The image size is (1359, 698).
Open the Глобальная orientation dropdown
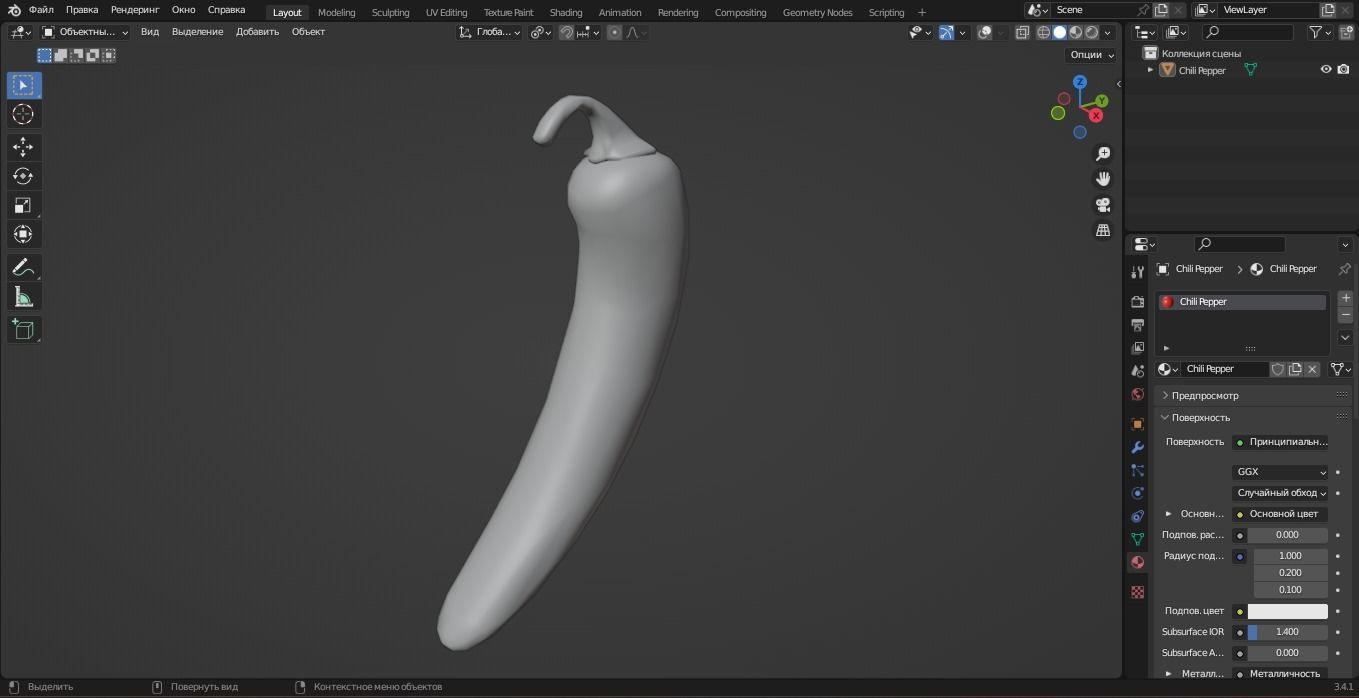pyautogui.click(x=490, y=32)
